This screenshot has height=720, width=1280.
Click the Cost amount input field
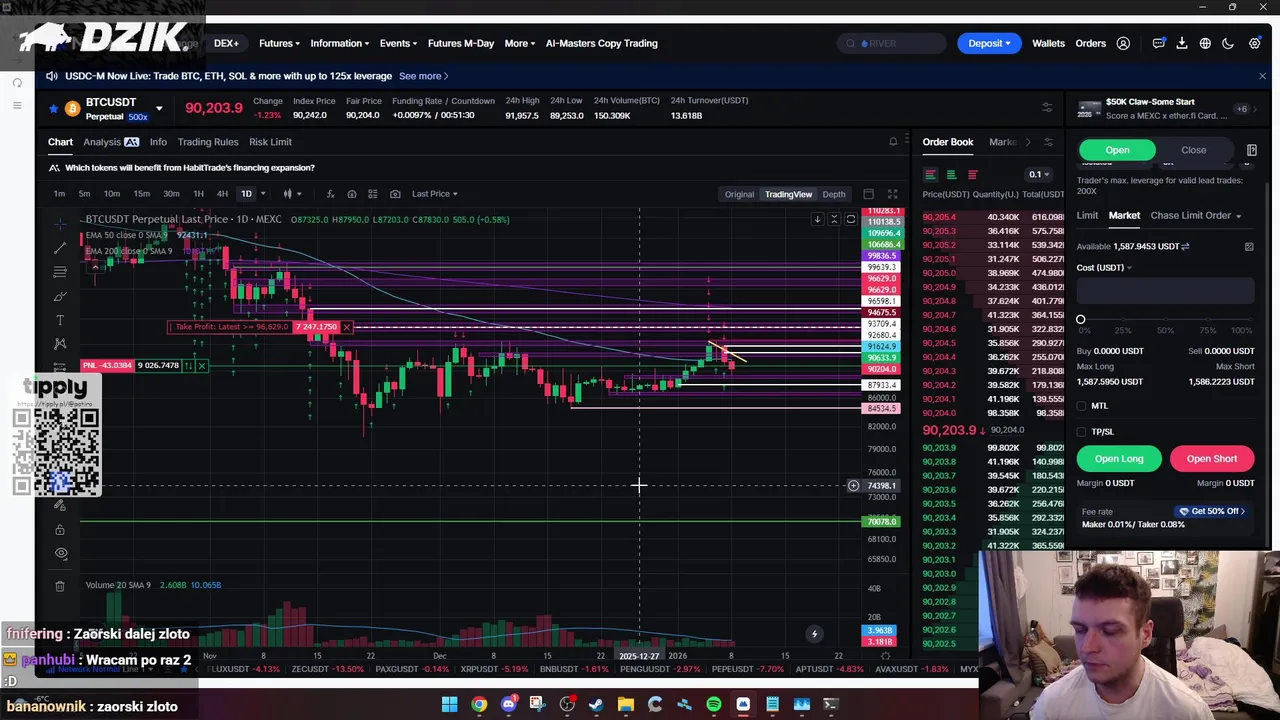click(1165, 291)
